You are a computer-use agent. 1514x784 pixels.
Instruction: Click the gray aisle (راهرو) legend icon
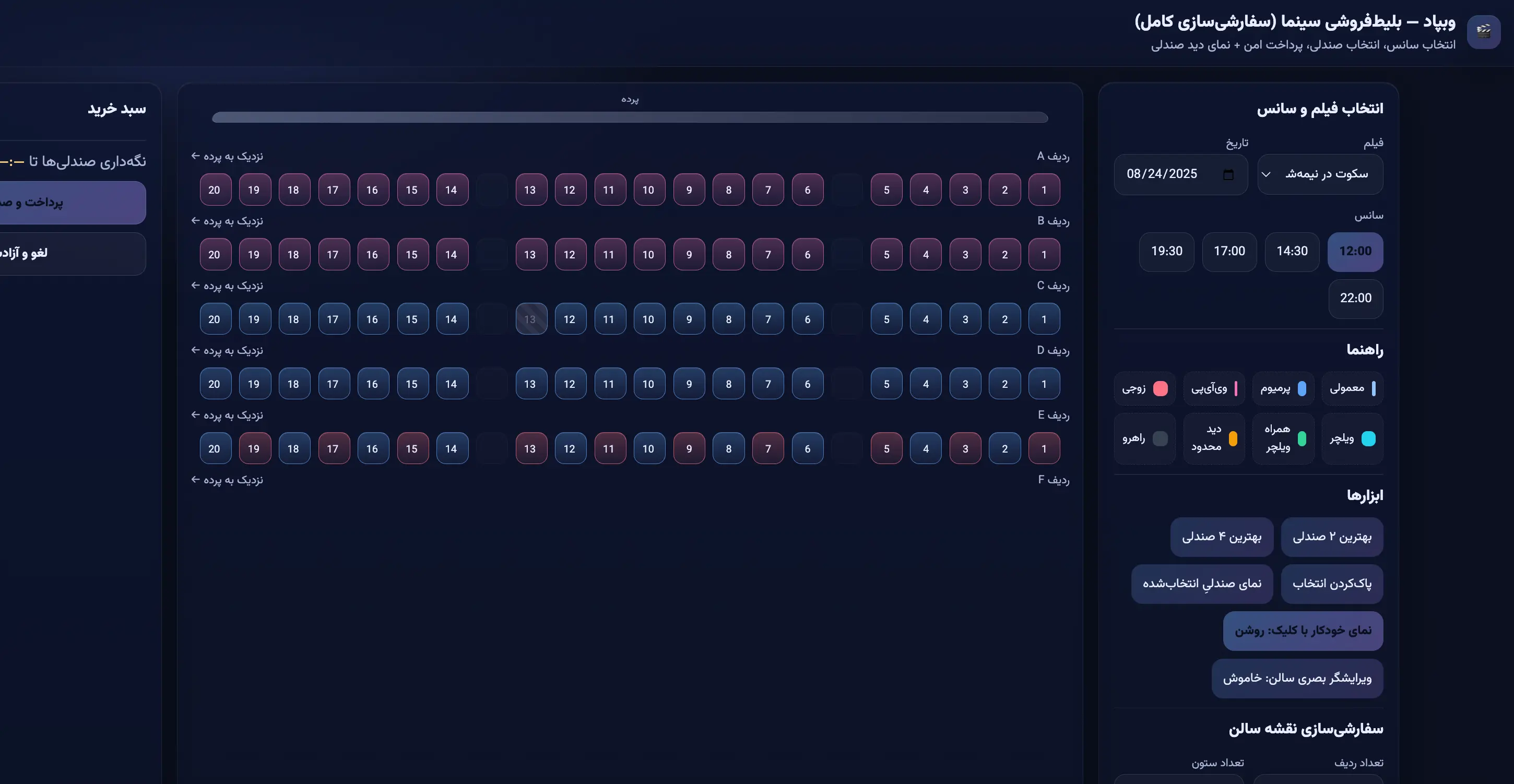pyautogui.click(x=1160, y=438)
